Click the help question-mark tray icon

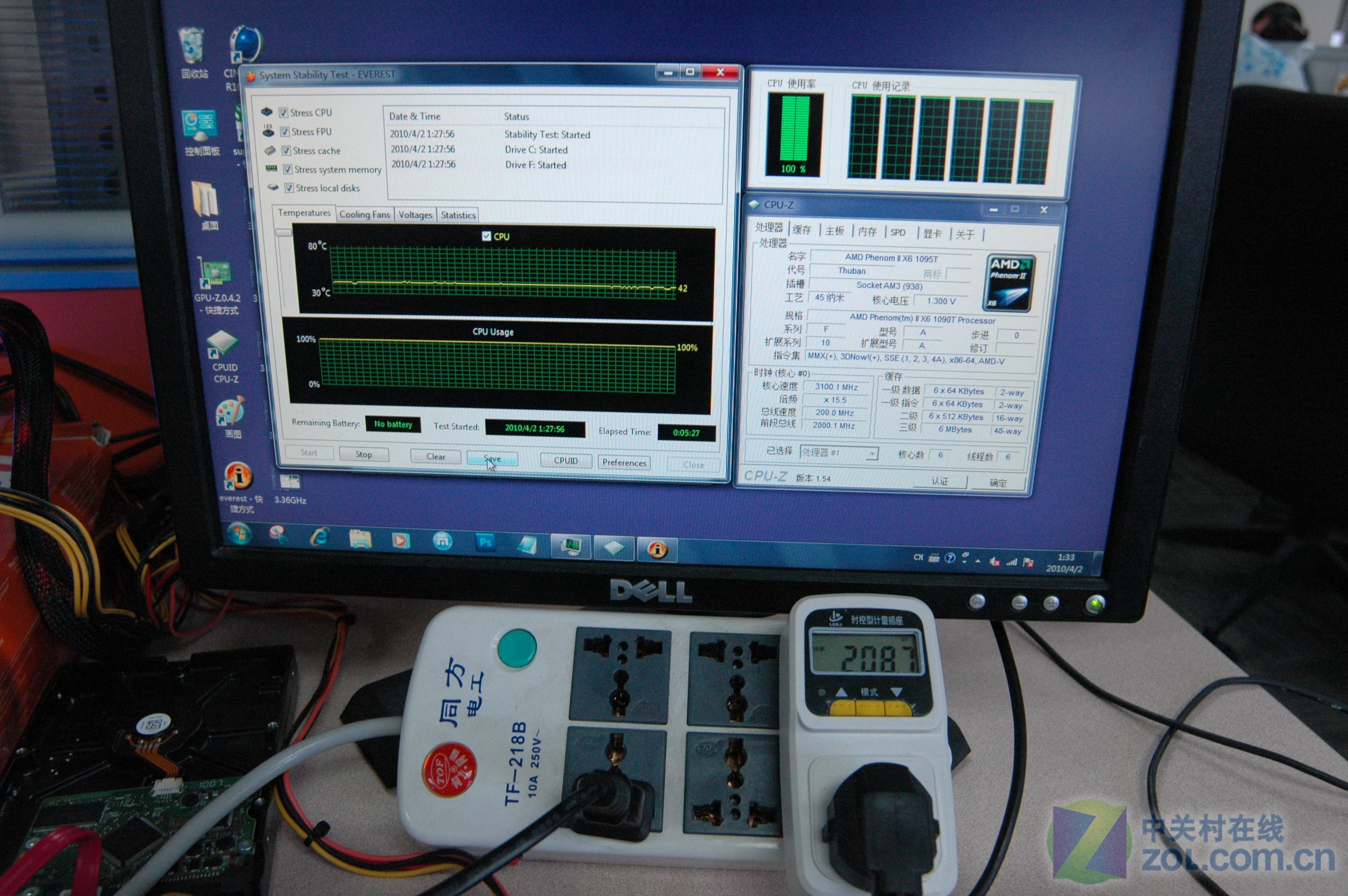950,558
